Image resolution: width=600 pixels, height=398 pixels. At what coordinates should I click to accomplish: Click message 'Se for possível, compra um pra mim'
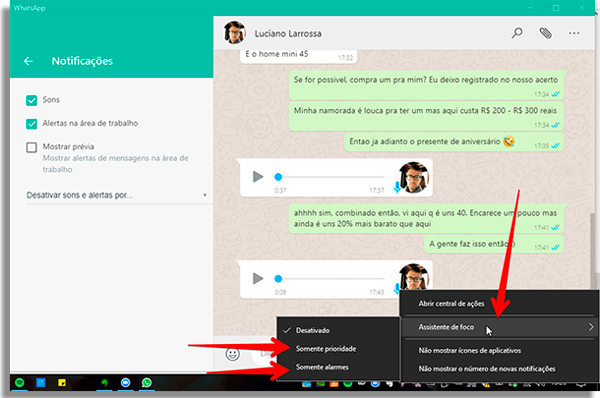click(426, 85)
